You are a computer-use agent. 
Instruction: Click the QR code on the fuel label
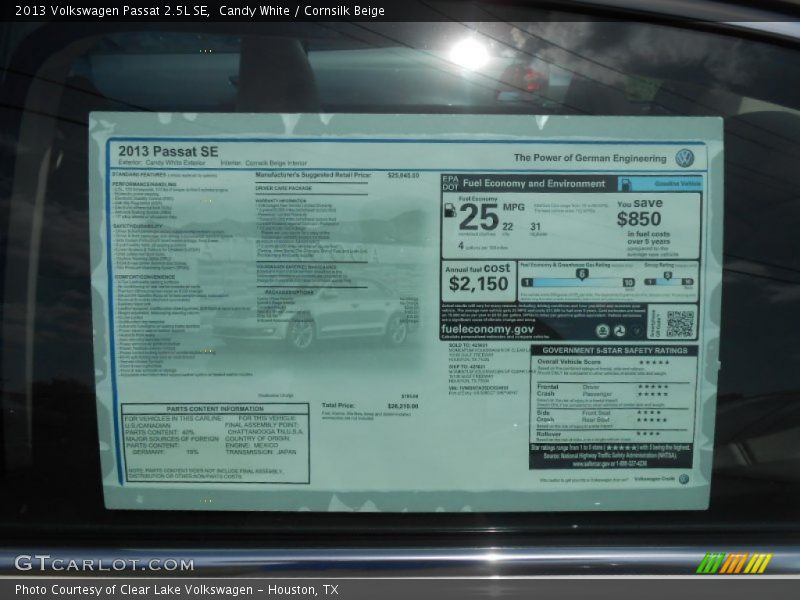click(x=679, y=323)
